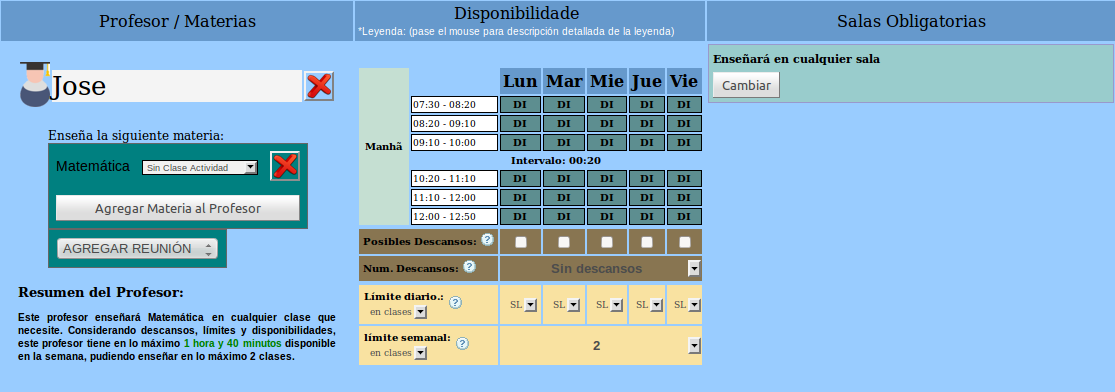Open Lun daily limit SL dropdown

(522, 304)
